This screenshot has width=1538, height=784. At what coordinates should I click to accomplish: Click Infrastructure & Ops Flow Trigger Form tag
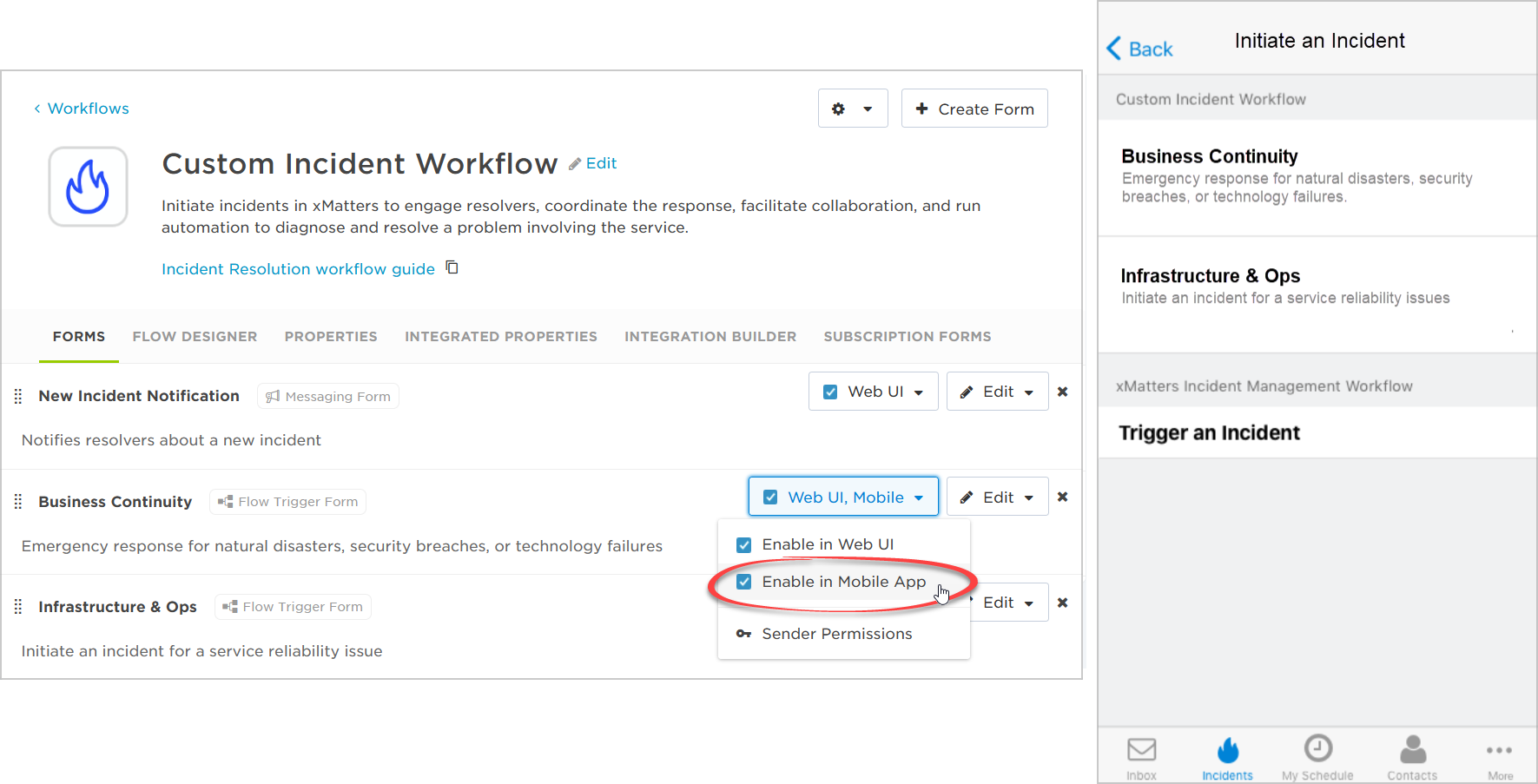coord(293,607)
